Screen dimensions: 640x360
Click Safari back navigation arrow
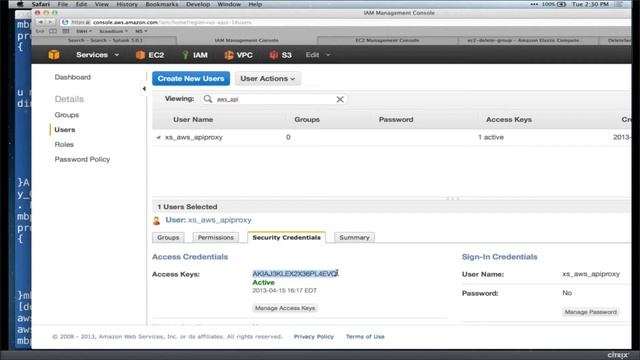[40, 22]
